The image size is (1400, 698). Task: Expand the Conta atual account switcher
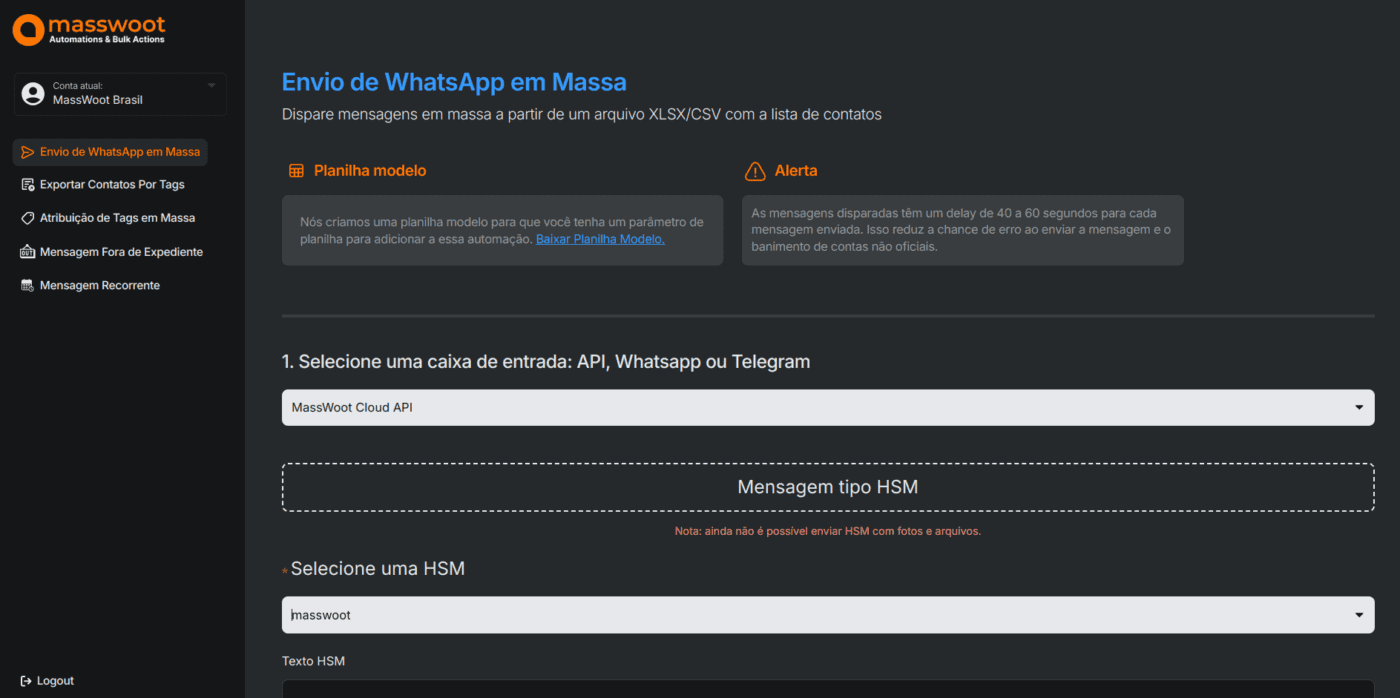pos(211,86)
